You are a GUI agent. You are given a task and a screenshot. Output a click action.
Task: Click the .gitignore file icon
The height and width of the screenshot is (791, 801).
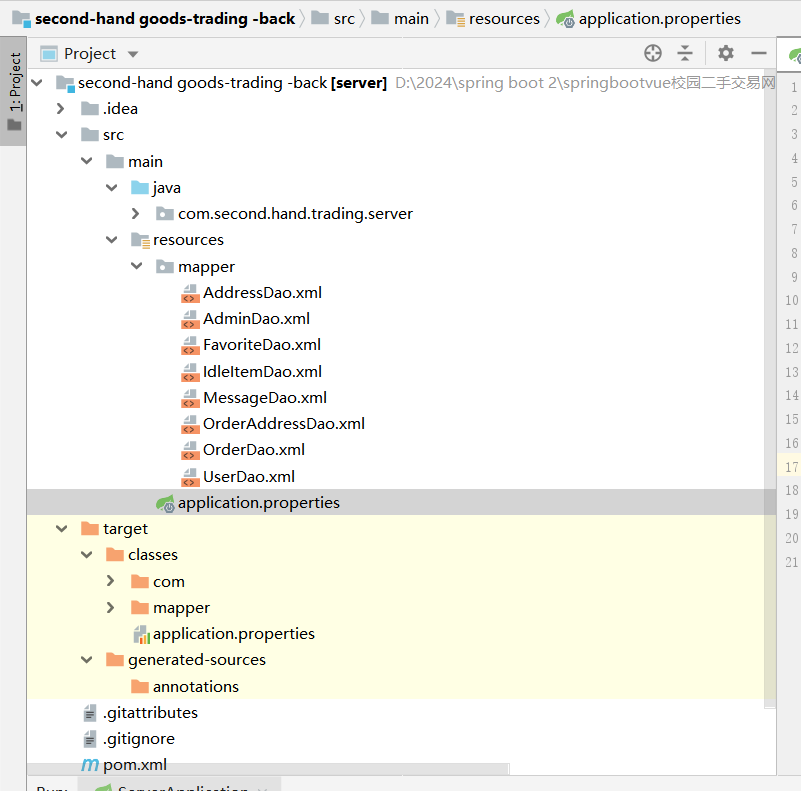point(90,739)
